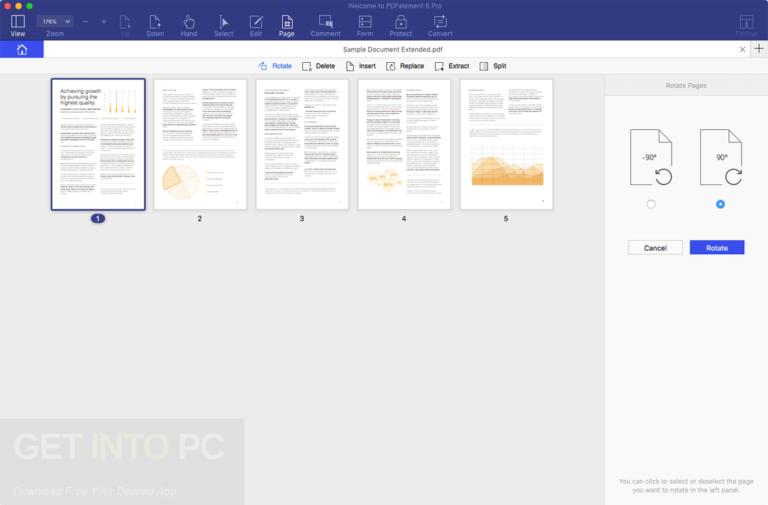The image size is (768, 505).
Task: Select the -90° radio button
Action: [x=651, y=204]
